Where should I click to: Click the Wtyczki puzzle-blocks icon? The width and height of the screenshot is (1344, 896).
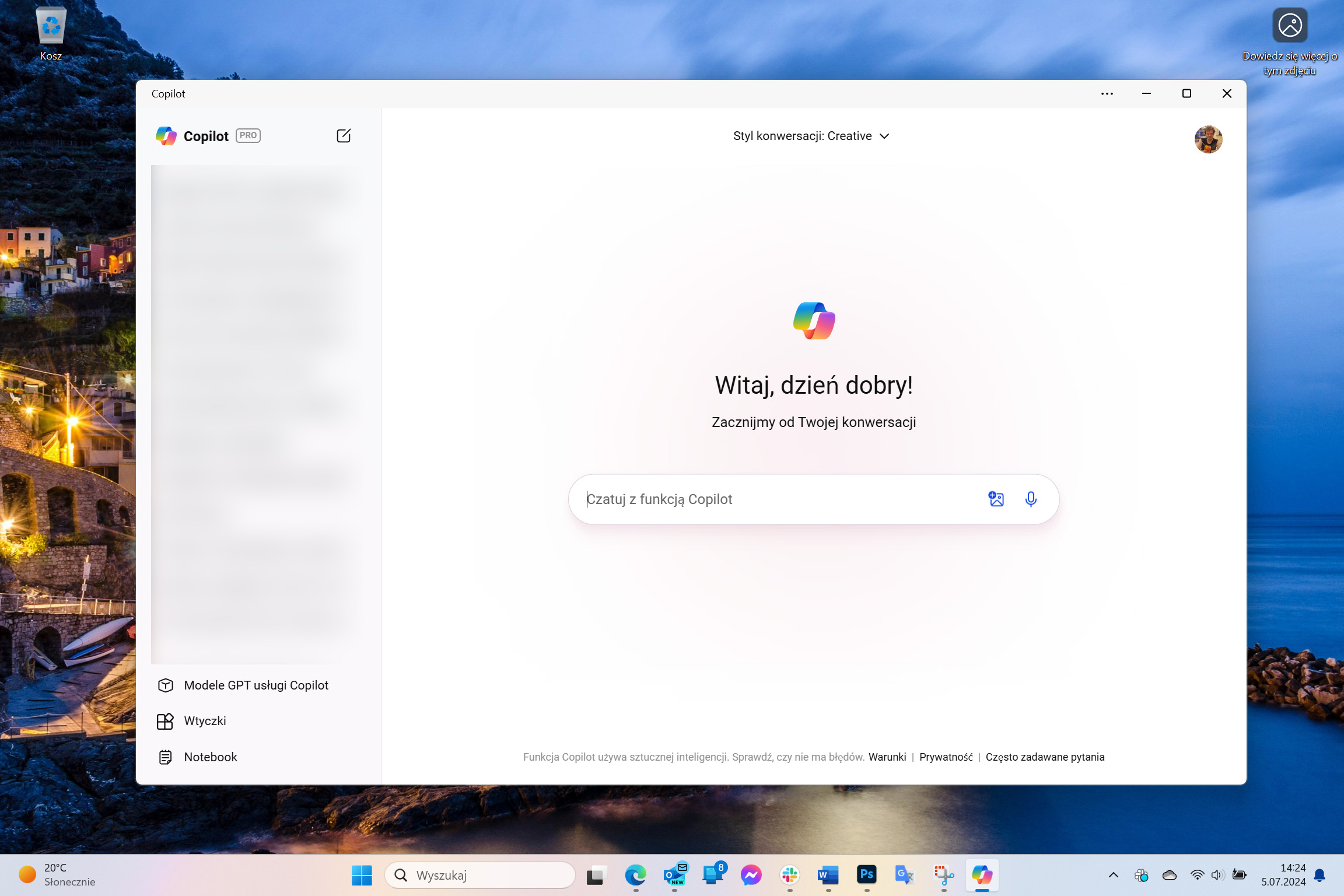pyautogui.click(x=165, y=721)
